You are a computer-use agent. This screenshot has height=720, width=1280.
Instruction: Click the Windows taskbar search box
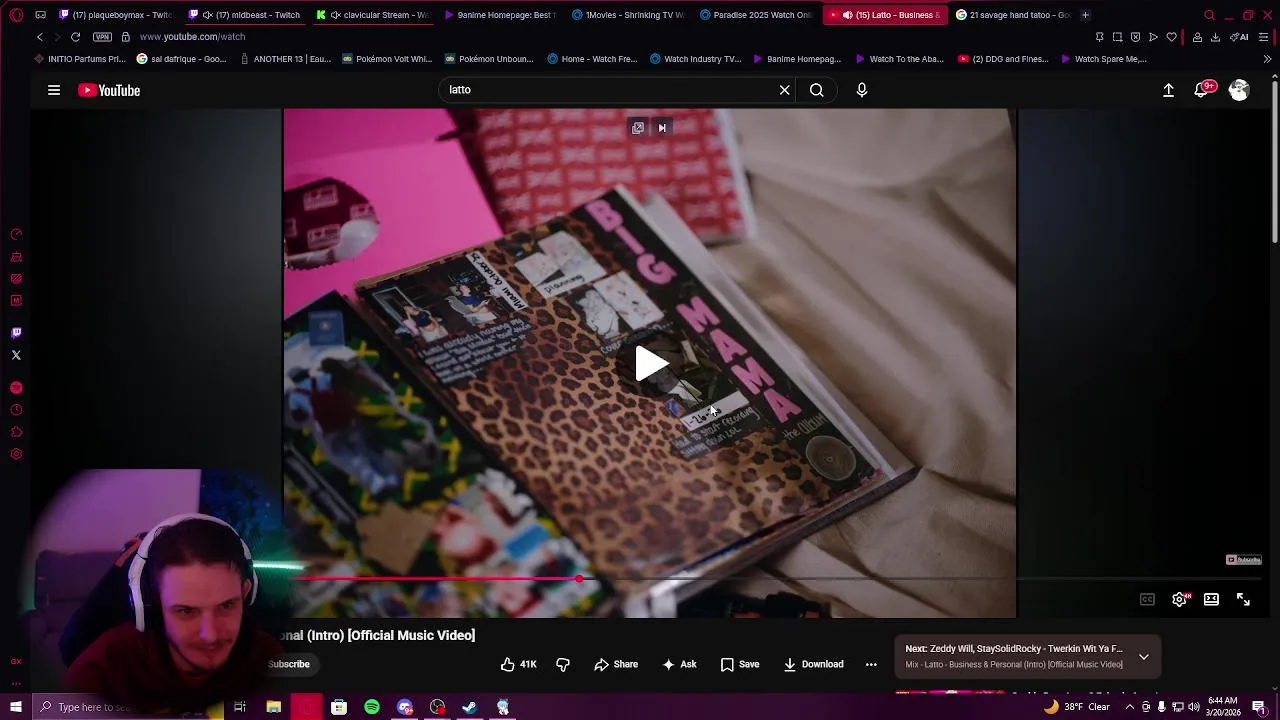point(128,707)
